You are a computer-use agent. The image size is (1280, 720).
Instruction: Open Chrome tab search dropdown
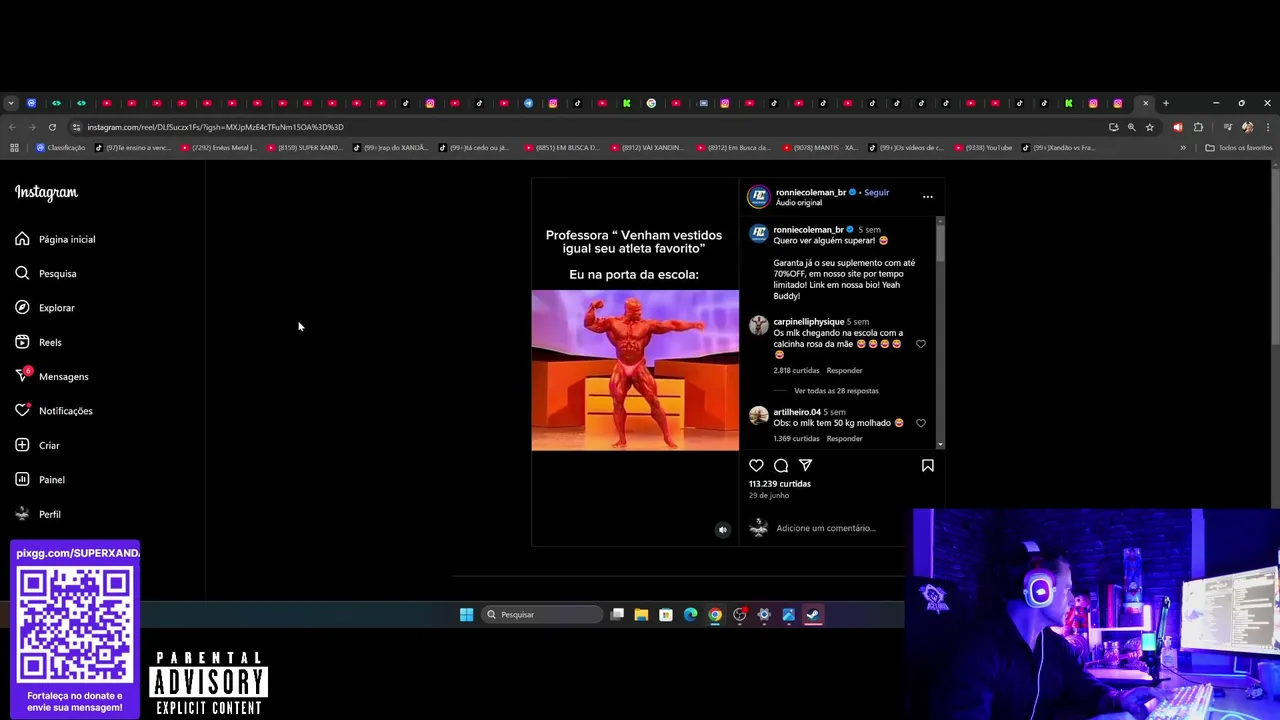11,103
